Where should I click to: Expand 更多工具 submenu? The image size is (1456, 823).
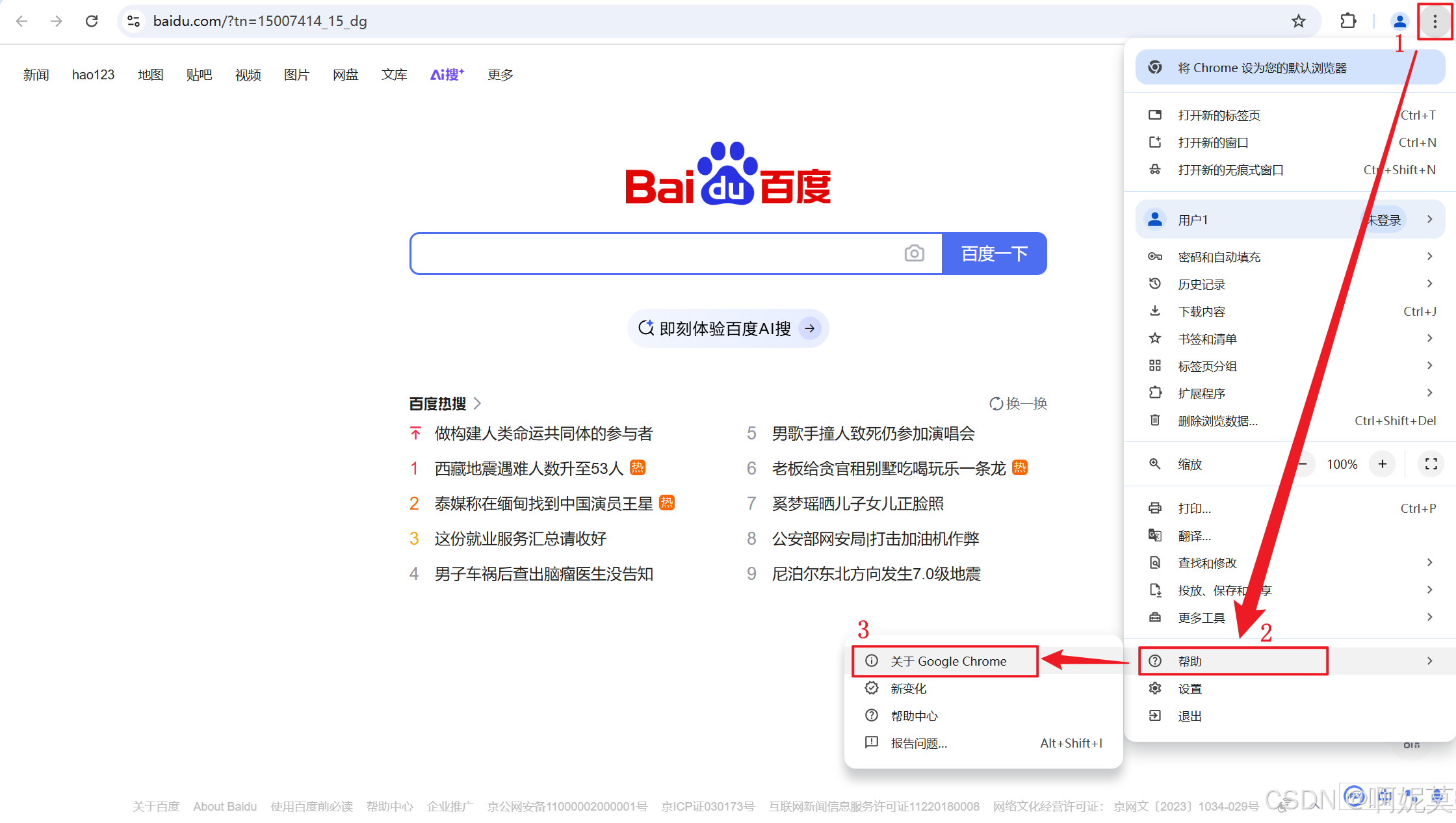pos(1290,618)
